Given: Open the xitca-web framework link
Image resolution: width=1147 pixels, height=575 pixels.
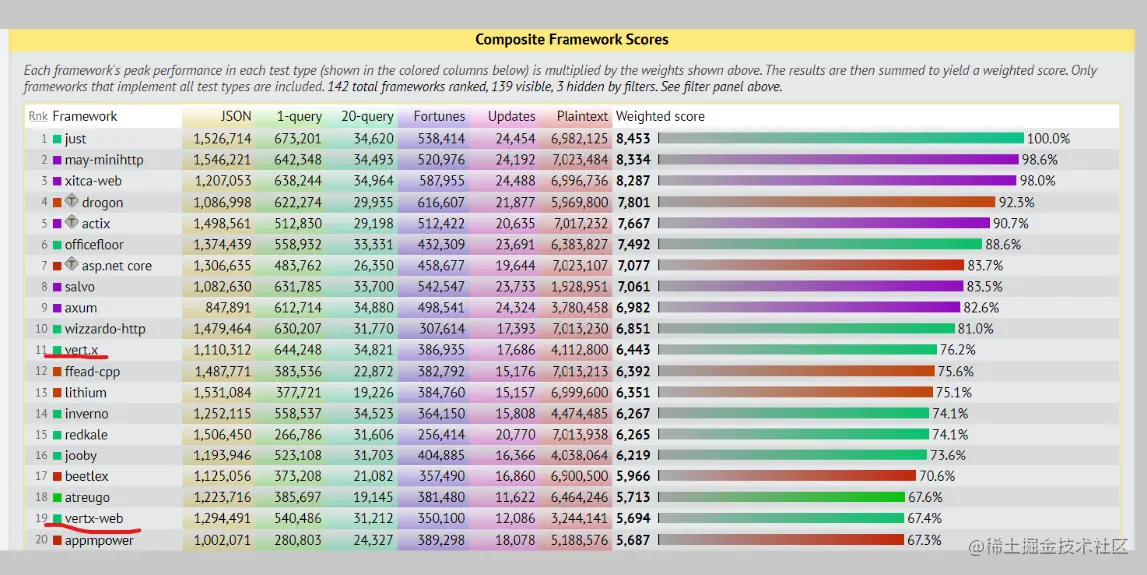Looking at the screenshot, I should point(93,181).
